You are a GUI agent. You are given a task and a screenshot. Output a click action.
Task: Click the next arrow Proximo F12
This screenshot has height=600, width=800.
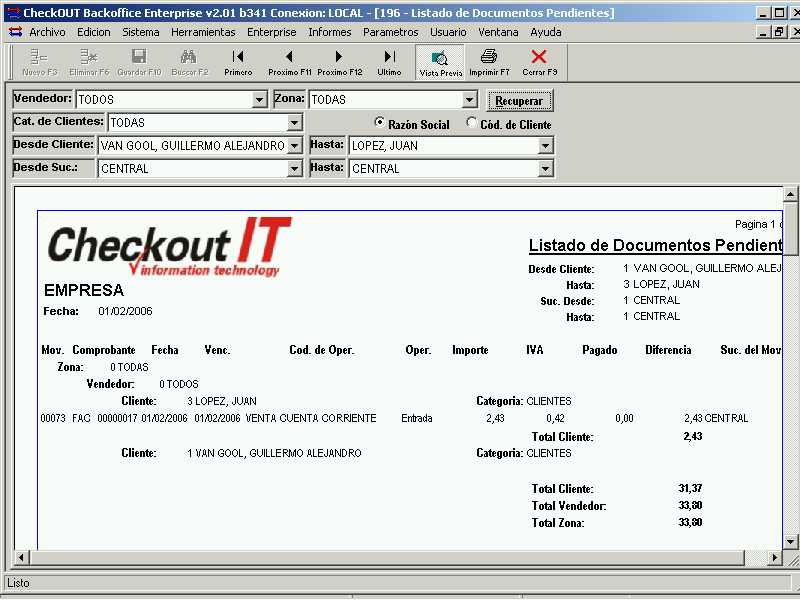coord(339,62)
